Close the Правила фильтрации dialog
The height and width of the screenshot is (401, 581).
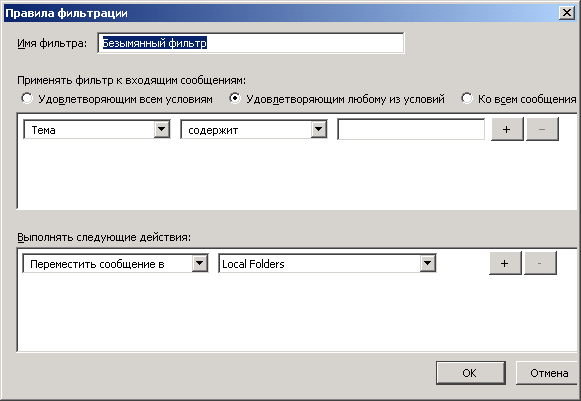567,13
